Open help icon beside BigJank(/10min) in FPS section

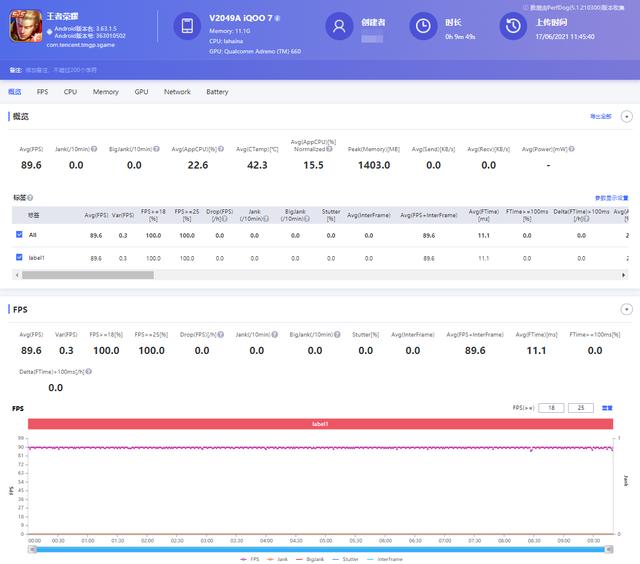(337, 334)
